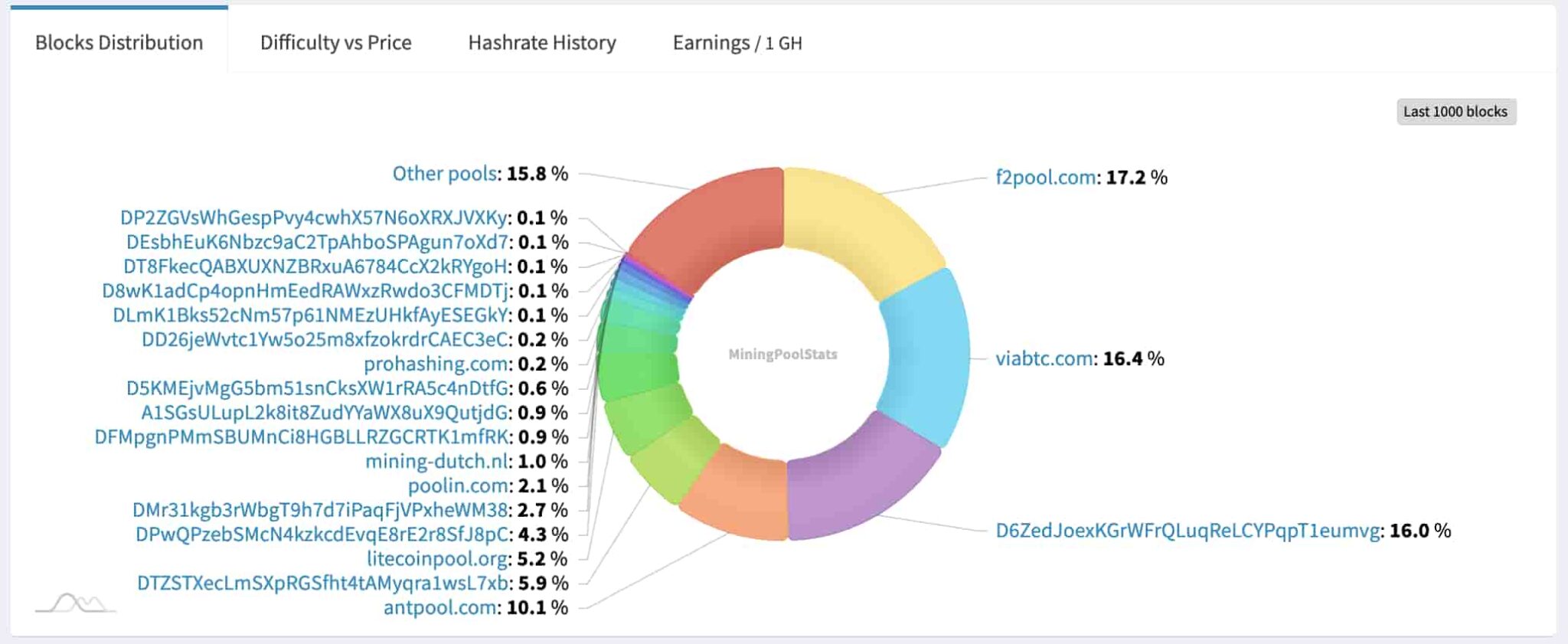Open the D8wK1adCp4opnHmEedRAWxzRwdo3CFMDTj address link
The height and width of the screenshot is (644, 1568).
tap(305, 291)
